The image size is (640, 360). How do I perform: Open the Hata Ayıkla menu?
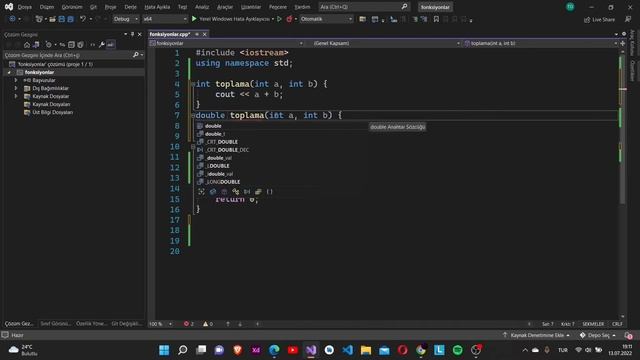tap(157, 7)
